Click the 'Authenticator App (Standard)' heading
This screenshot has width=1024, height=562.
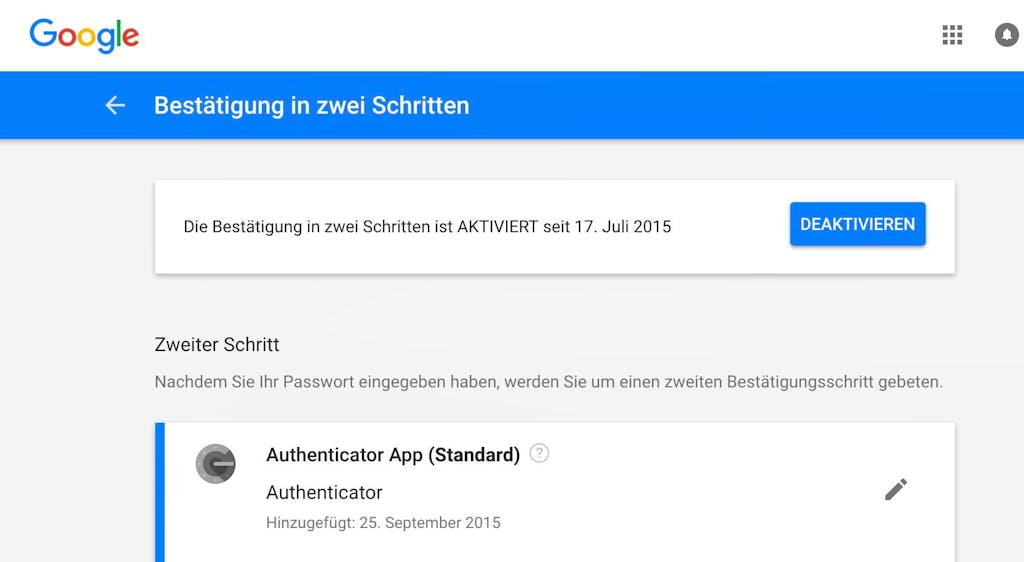[x=393, y=455]
